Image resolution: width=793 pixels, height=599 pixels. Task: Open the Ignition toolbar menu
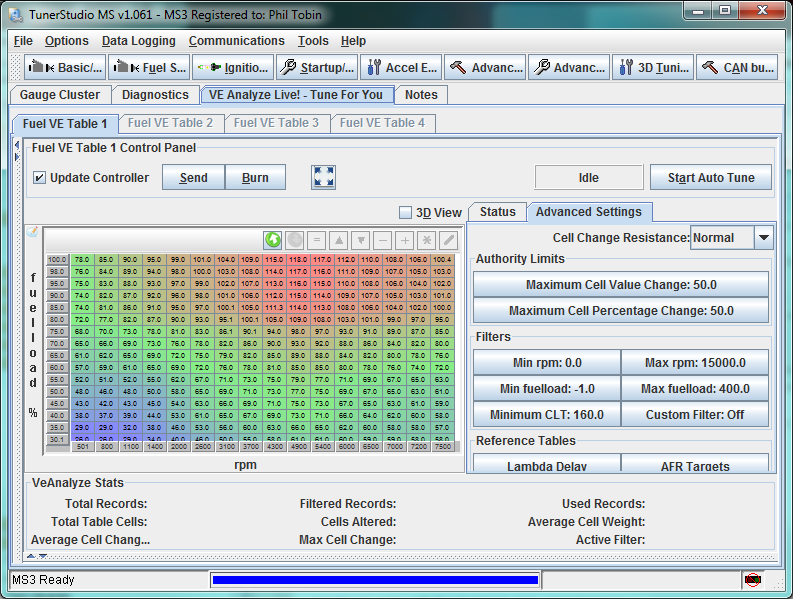pos(231,68)
